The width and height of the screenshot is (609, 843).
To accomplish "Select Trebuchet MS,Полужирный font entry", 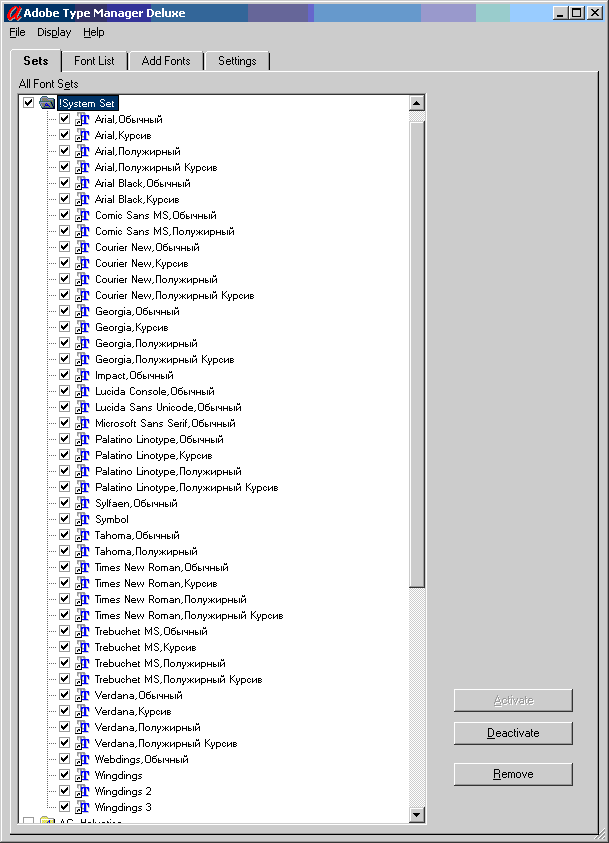I will coord(160,663).
